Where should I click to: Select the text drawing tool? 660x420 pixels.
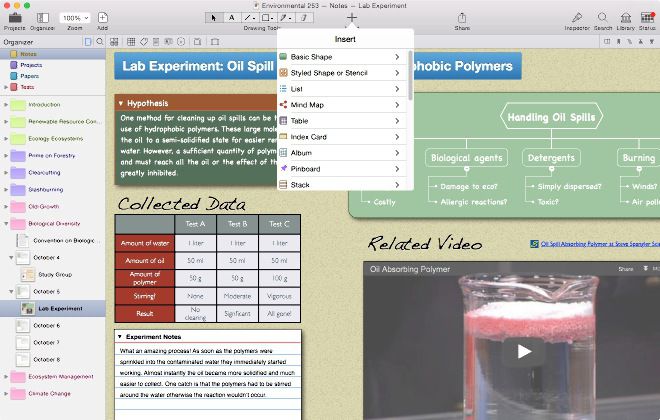click(x=230, y=17)
